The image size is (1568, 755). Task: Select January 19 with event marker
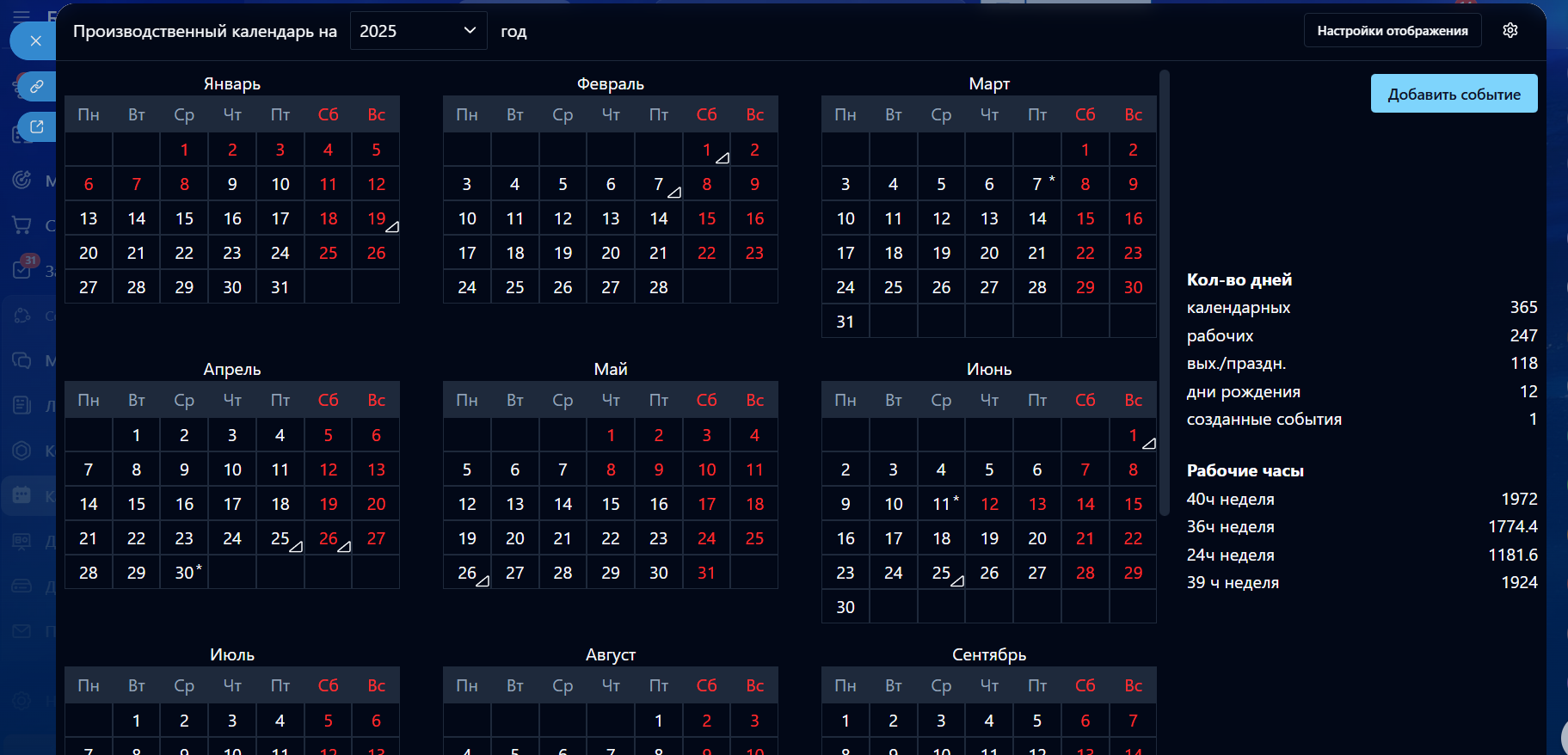coord(376,218)
